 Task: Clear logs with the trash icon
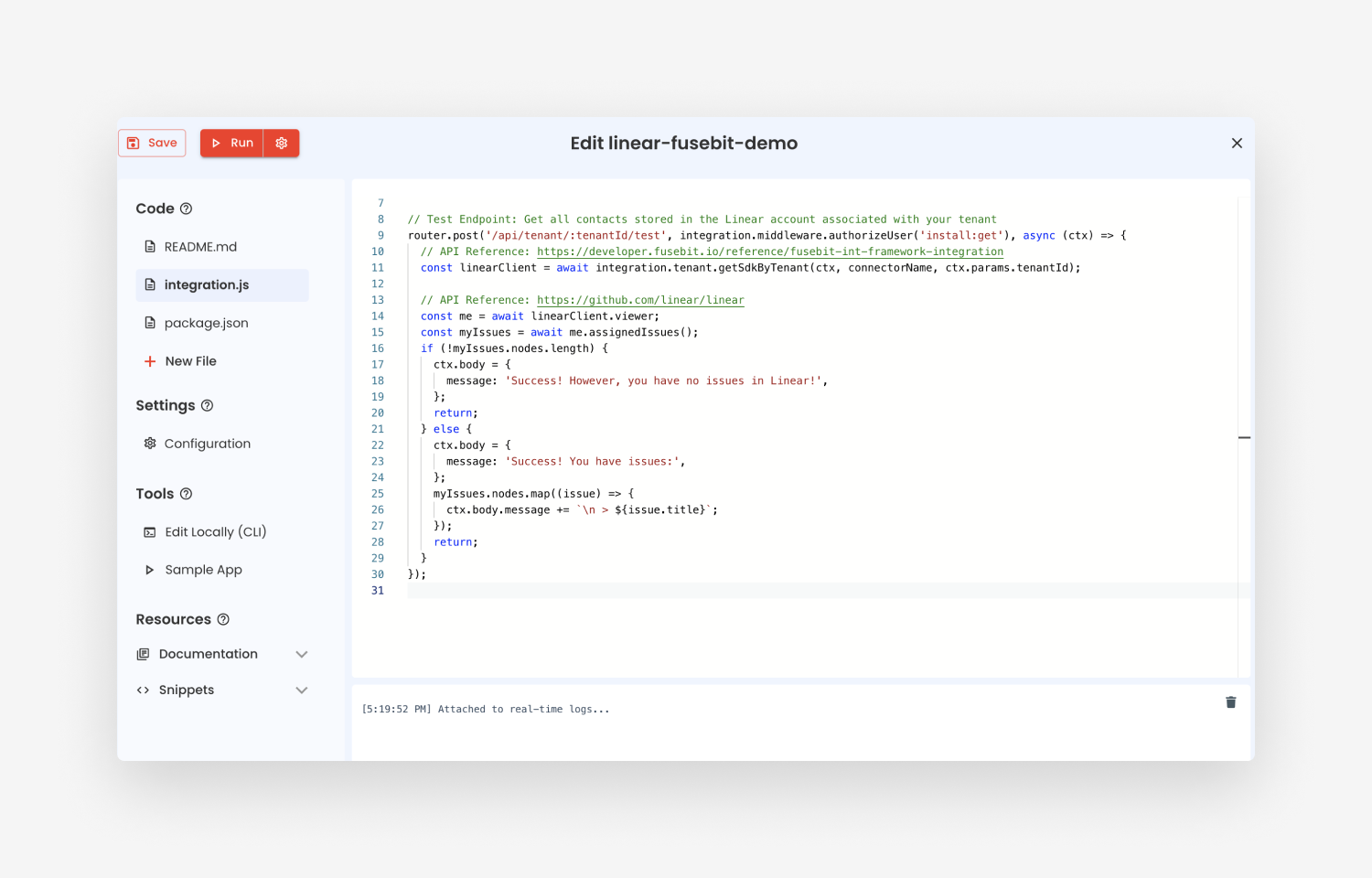pos(1230,702)
